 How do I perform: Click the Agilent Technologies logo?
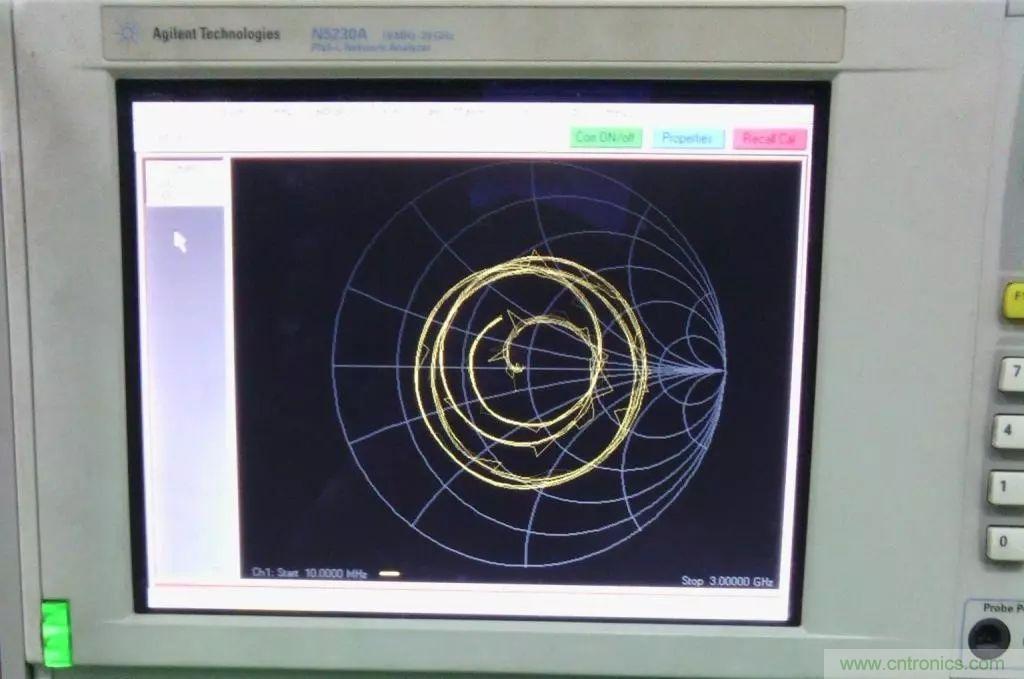(x=200, y=35)
